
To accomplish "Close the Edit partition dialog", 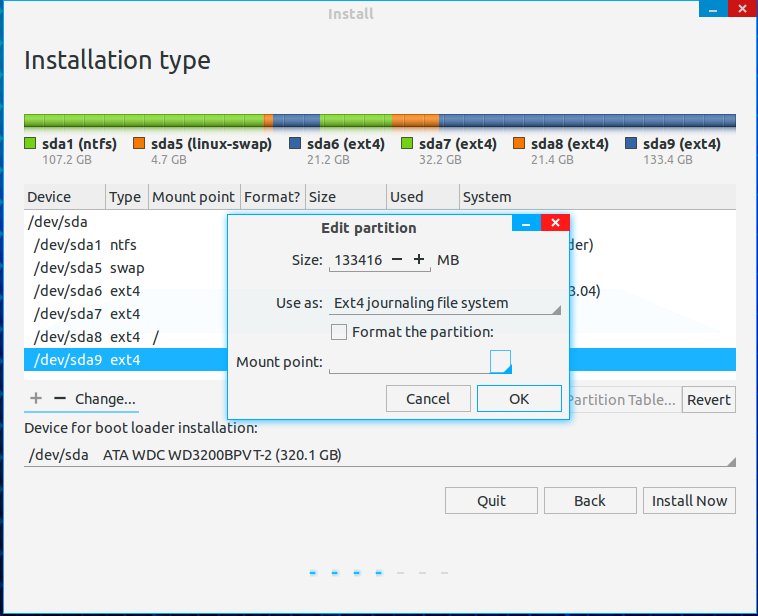I will [x=556, y=224].
